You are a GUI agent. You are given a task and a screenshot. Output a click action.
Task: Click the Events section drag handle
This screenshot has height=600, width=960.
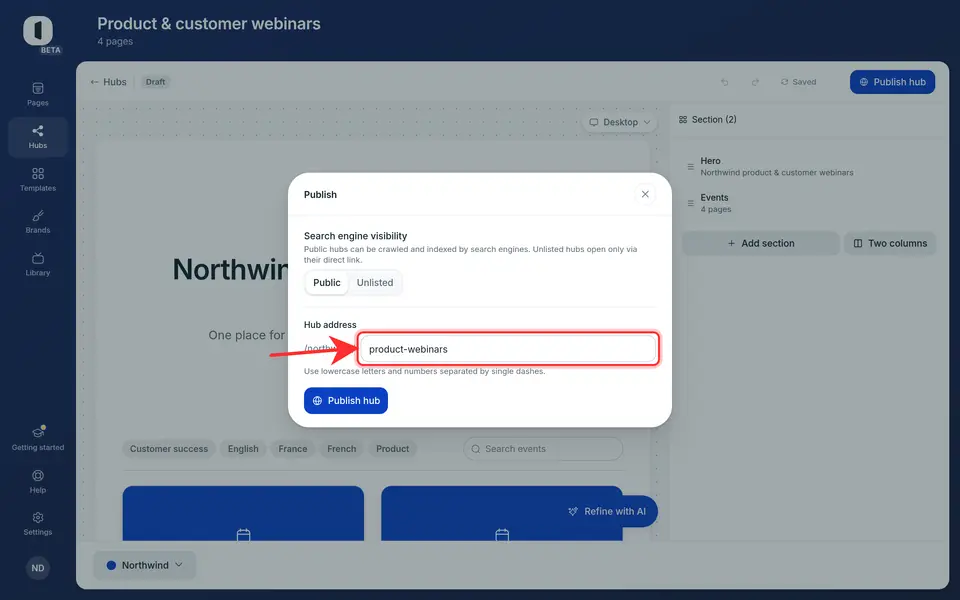[x=691, y=203]
